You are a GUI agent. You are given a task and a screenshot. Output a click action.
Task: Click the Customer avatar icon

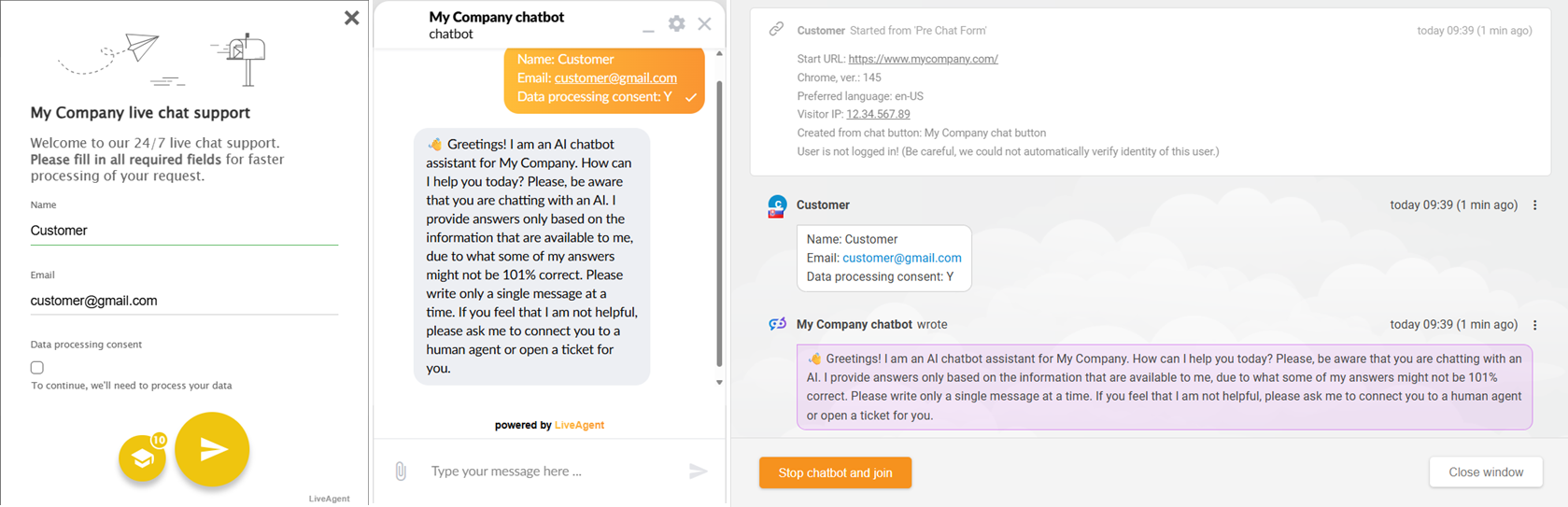[x=777, y=205]
